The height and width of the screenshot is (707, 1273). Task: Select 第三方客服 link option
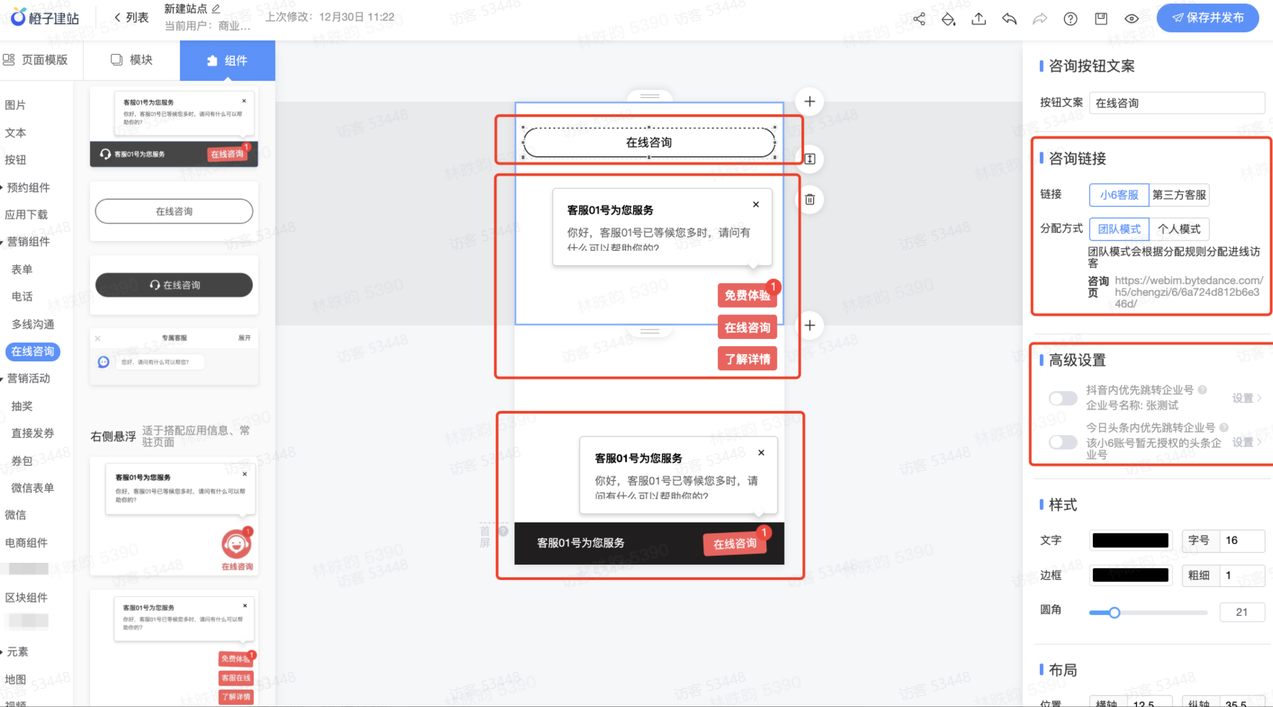(1178, 195)
